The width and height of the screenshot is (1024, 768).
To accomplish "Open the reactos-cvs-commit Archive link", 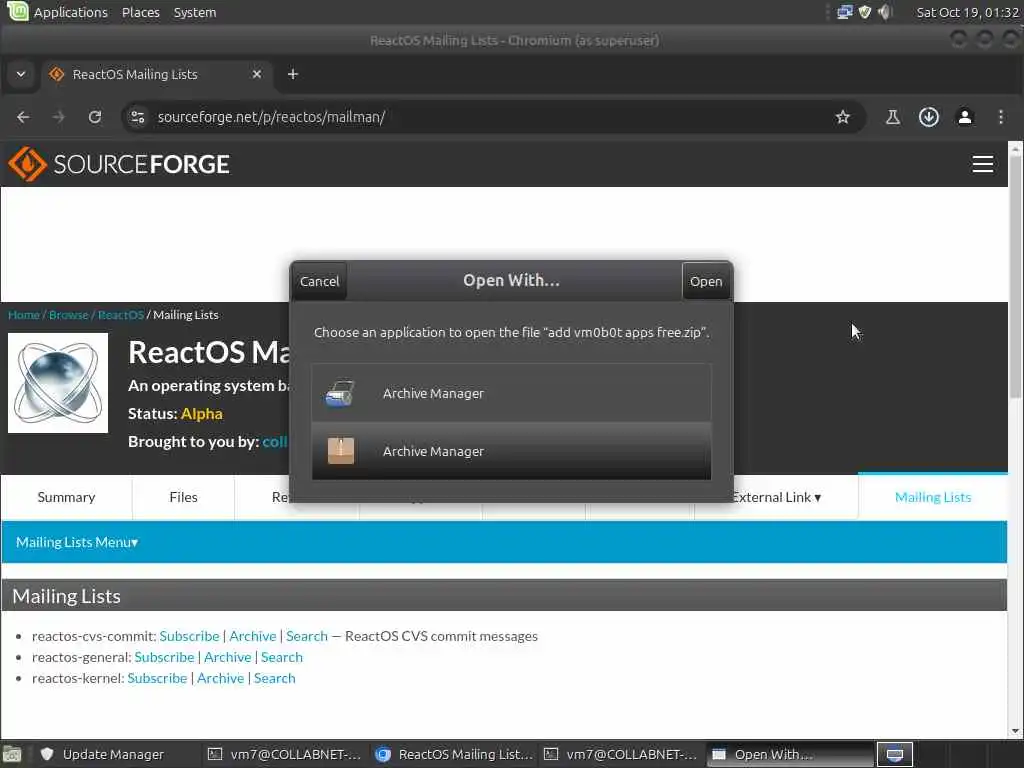I will pos(253,636).
